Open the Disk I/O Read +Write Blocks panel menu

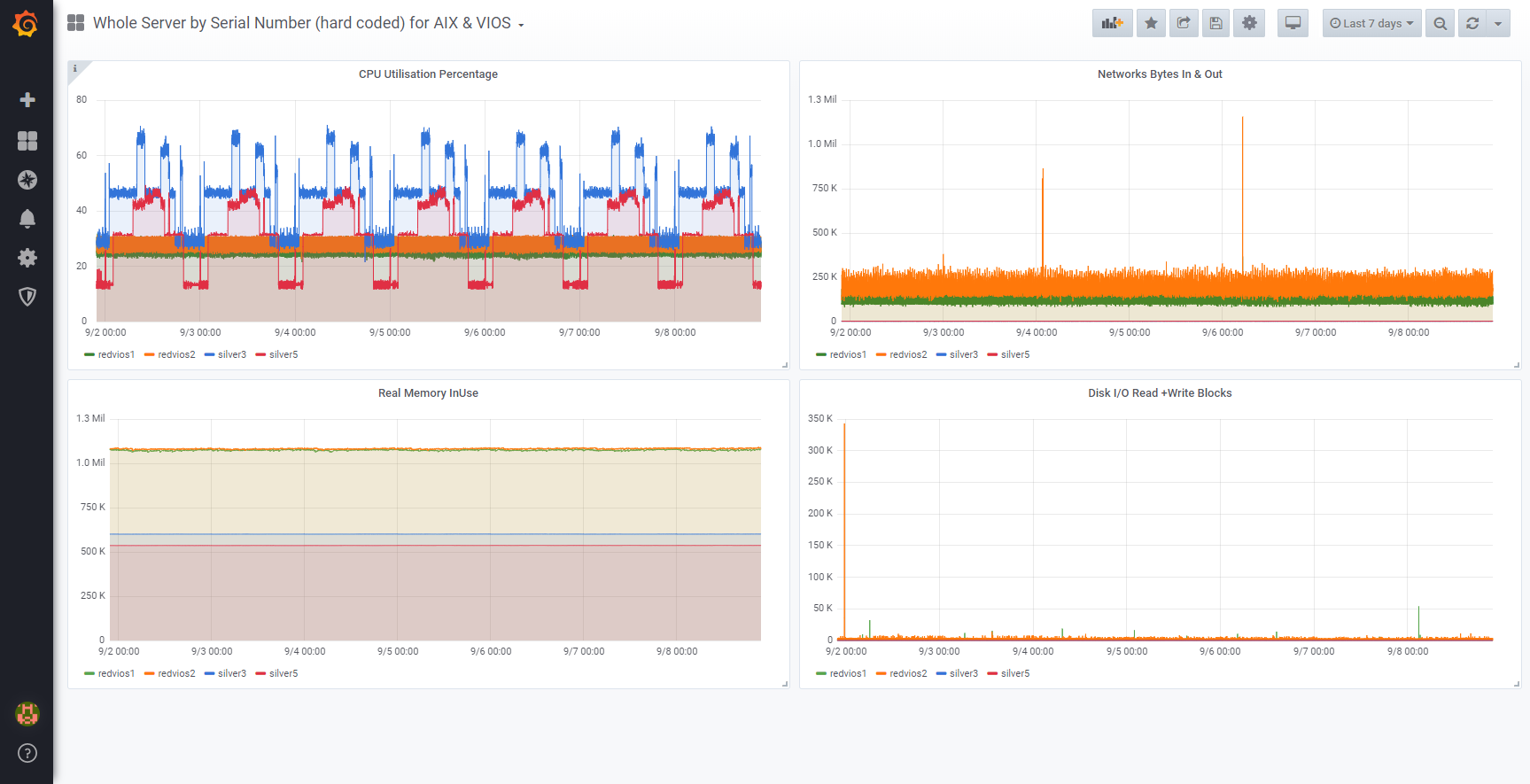pos(1160,393)
